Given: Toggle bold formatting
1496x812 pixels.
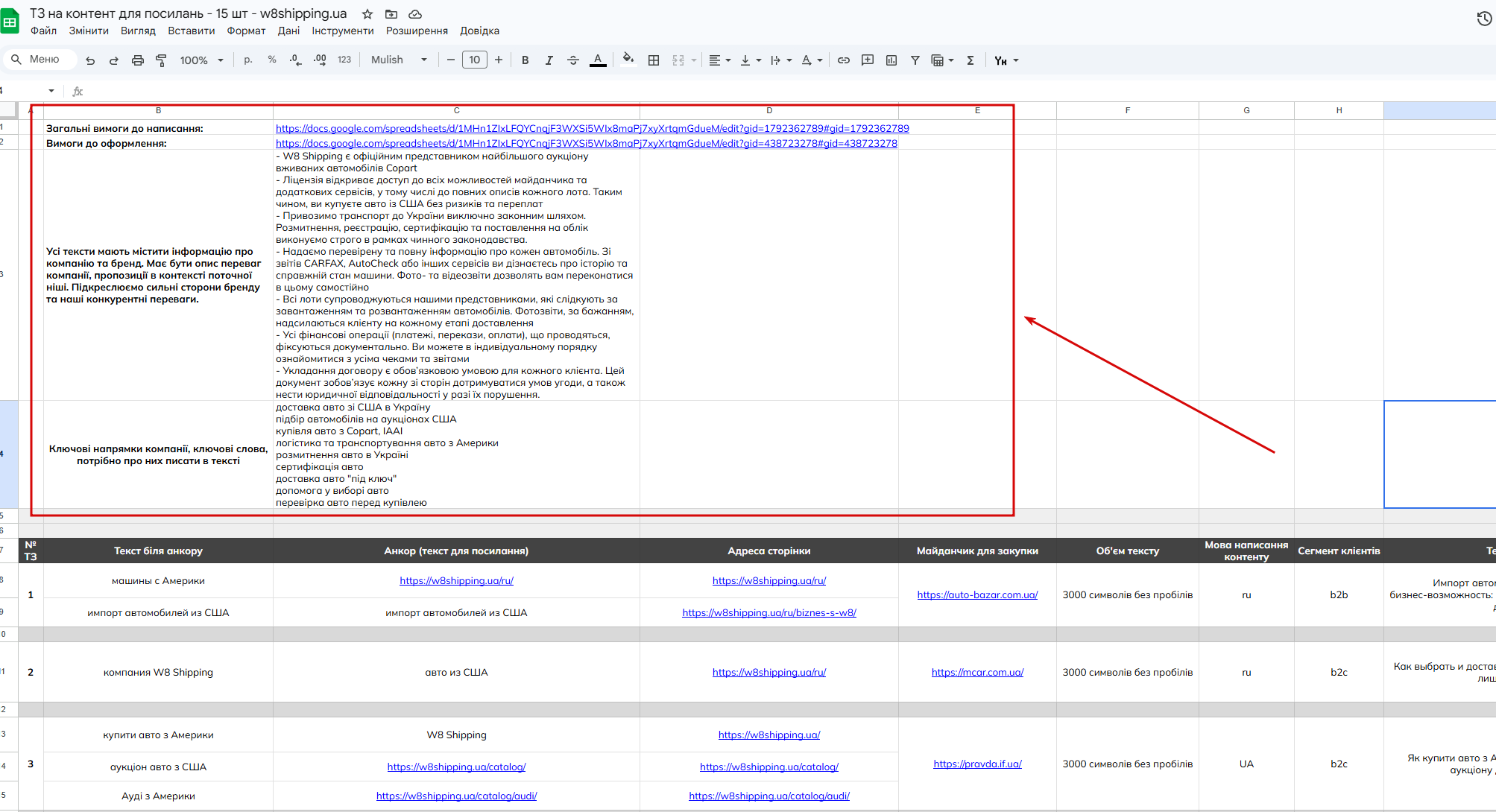Looking at the screenshot, I should (526, 60).
